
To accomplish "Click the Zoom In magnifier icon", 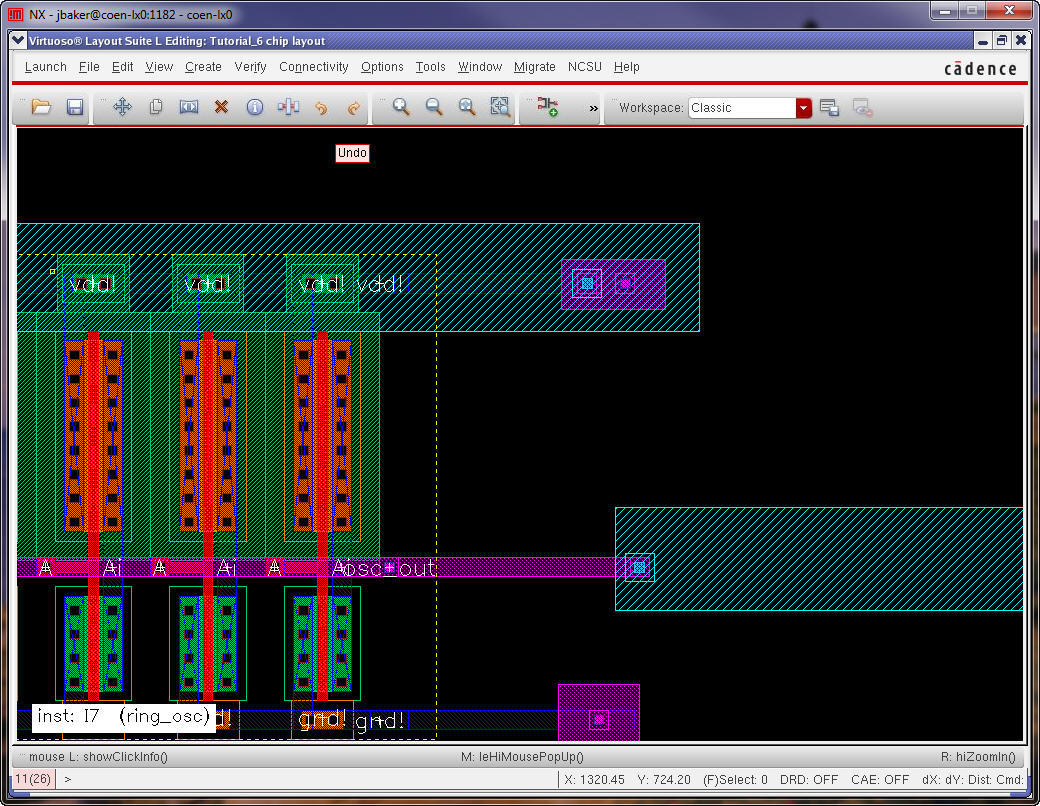I will (x=401, y=107).
